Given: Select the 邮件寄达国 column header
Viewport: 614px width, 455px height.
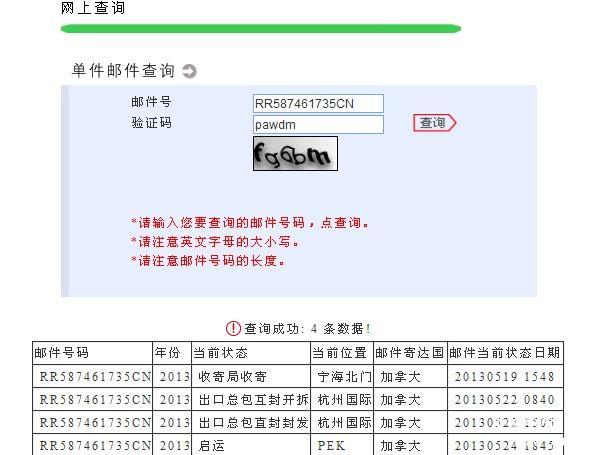Looking at the screenshot, I should pyautogui.click(x=410, y=353).
